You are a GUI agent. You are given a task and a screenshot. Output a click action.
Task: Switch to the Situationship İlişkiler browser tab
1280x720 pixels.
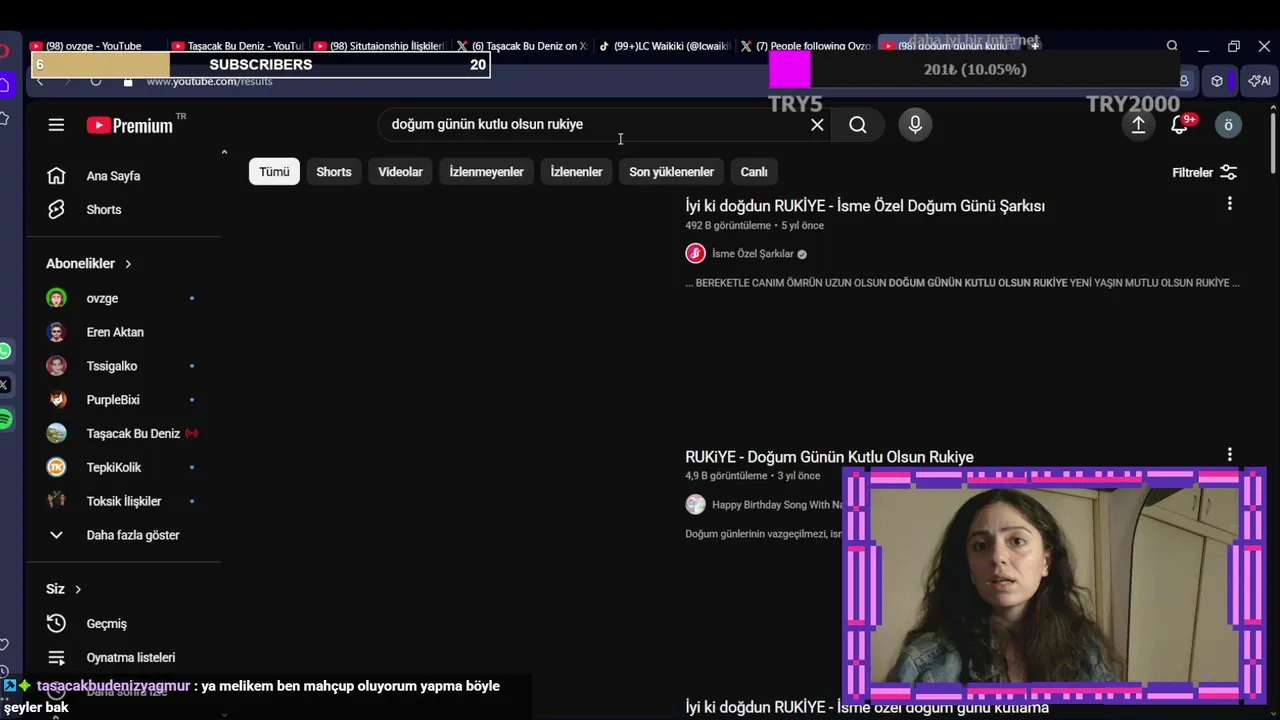[x=380, y=46]
